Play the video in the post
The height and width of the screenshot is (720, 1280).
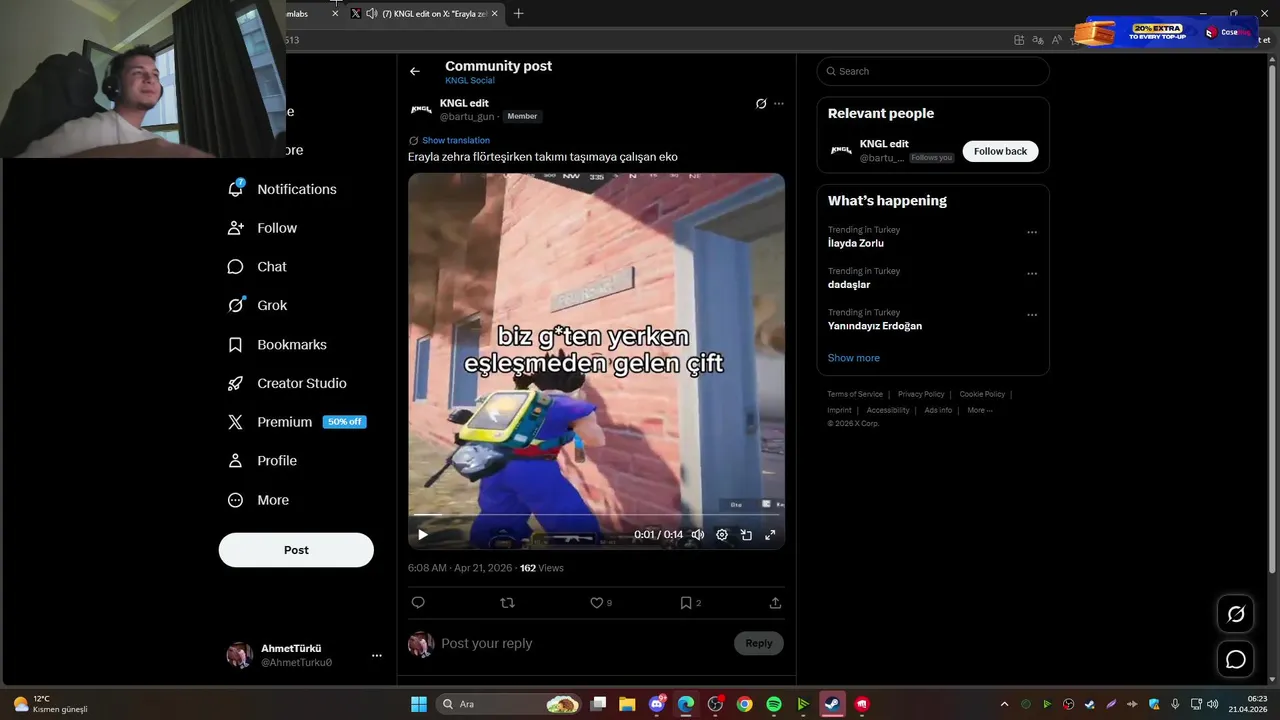(x=423, y=535)
